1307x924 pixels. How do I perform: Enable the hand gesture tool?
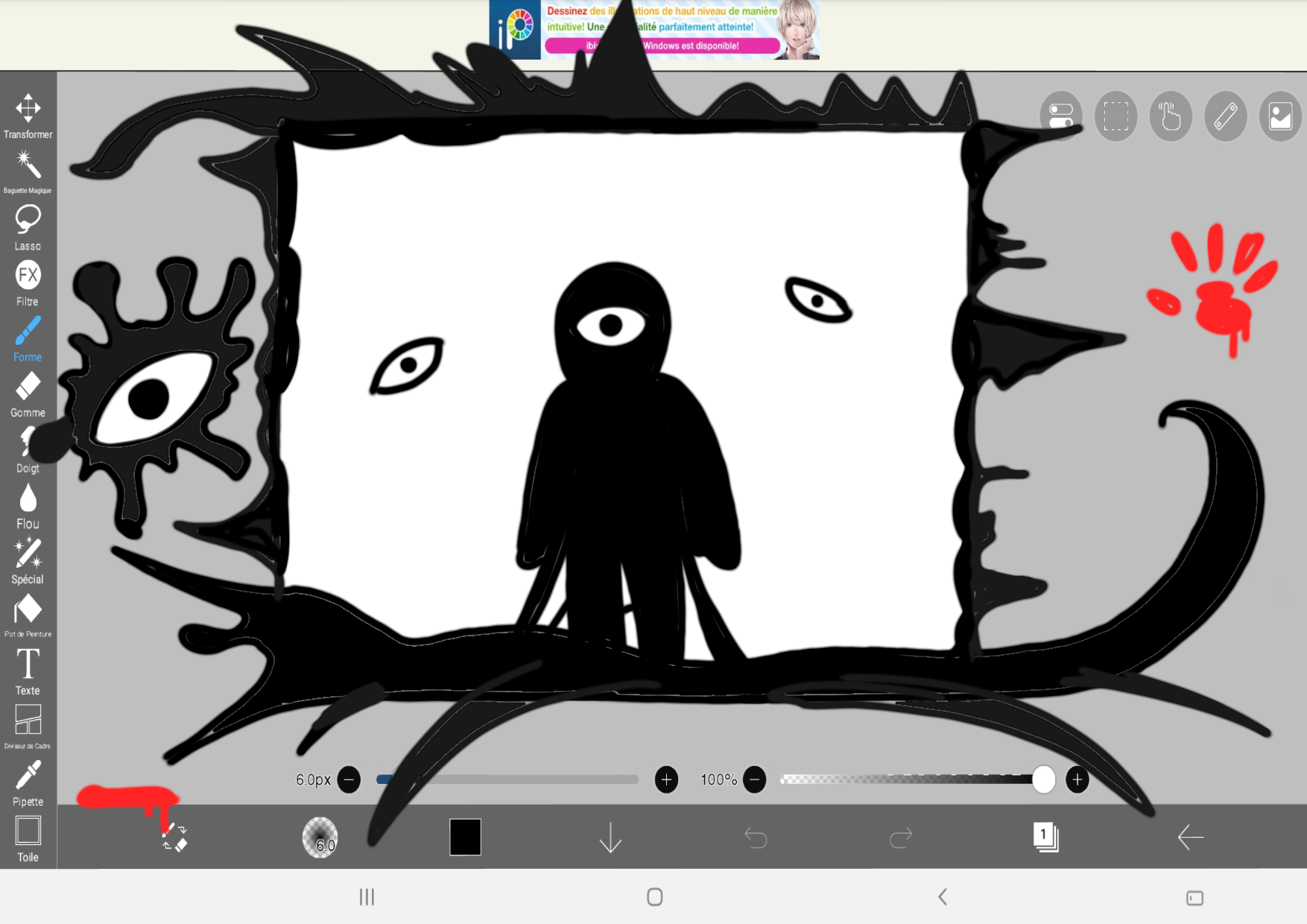click(1170, 115)
